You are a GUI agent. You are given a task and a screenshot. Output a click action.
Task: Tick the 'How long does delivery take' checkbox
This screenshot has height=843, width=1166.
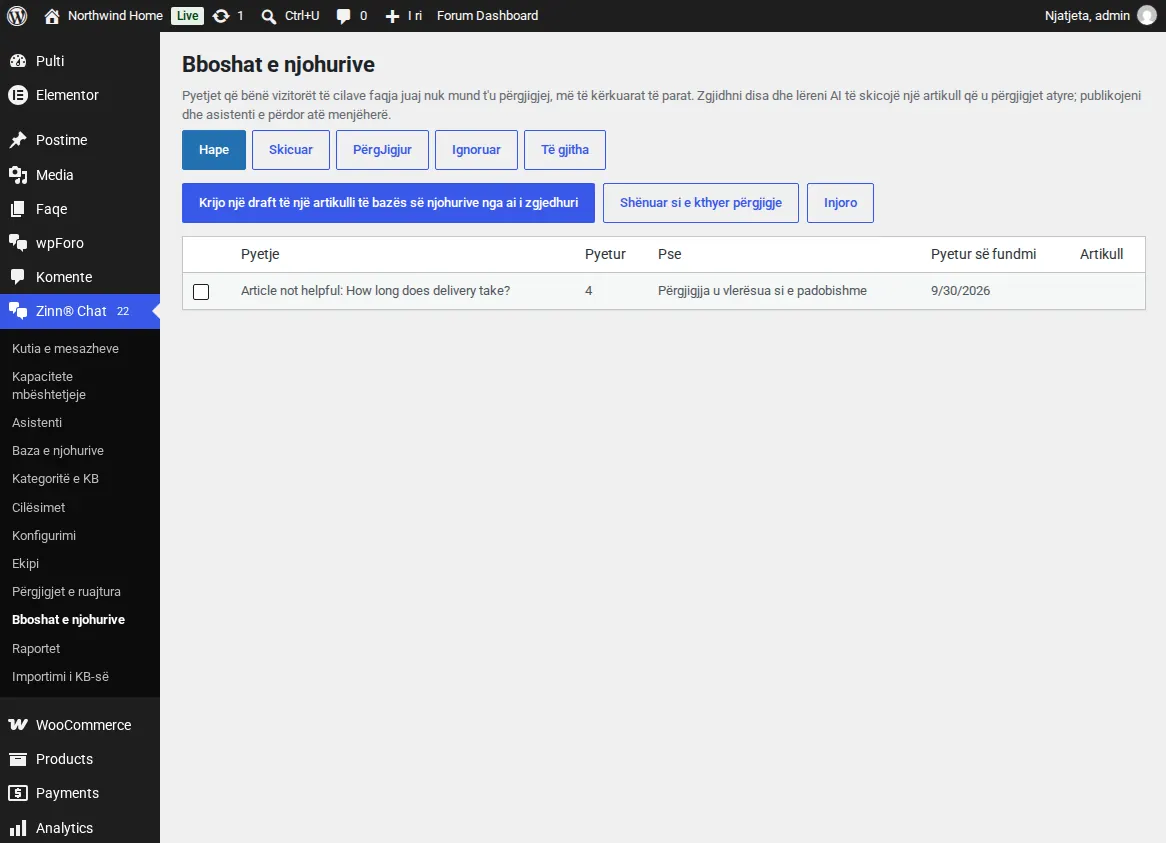[201, 291]
